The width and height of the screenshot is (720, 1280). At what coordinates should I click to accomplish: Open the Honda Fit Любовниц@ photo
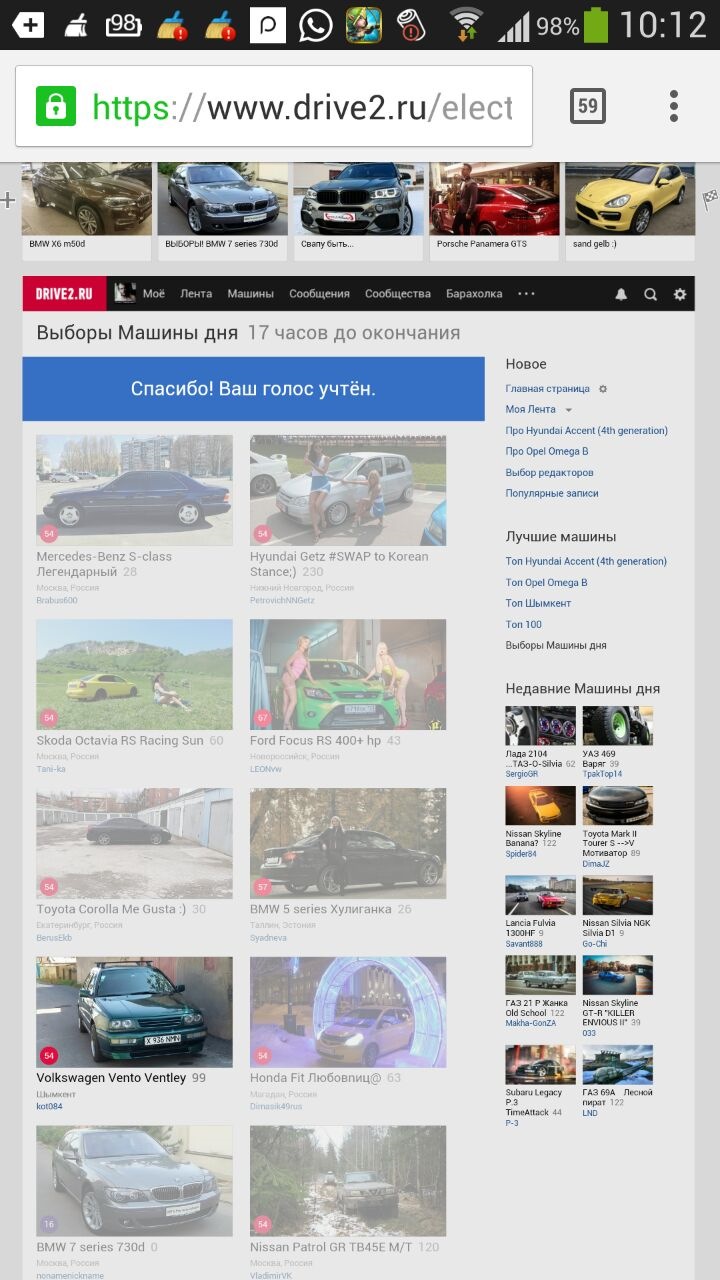(x=348, y=1012)
